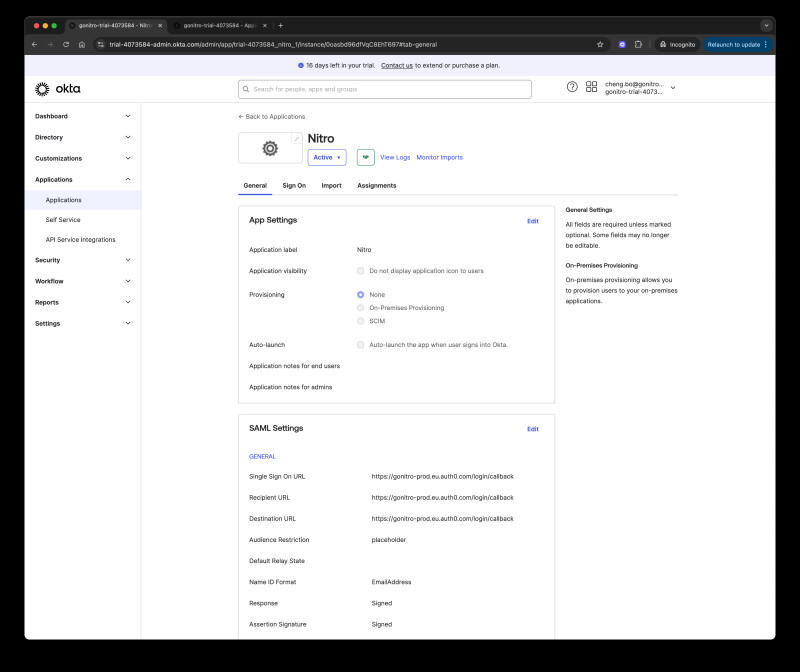800x672 pixels.
Task: Open the tab search dropdown arrow
Action: point(766,25)
